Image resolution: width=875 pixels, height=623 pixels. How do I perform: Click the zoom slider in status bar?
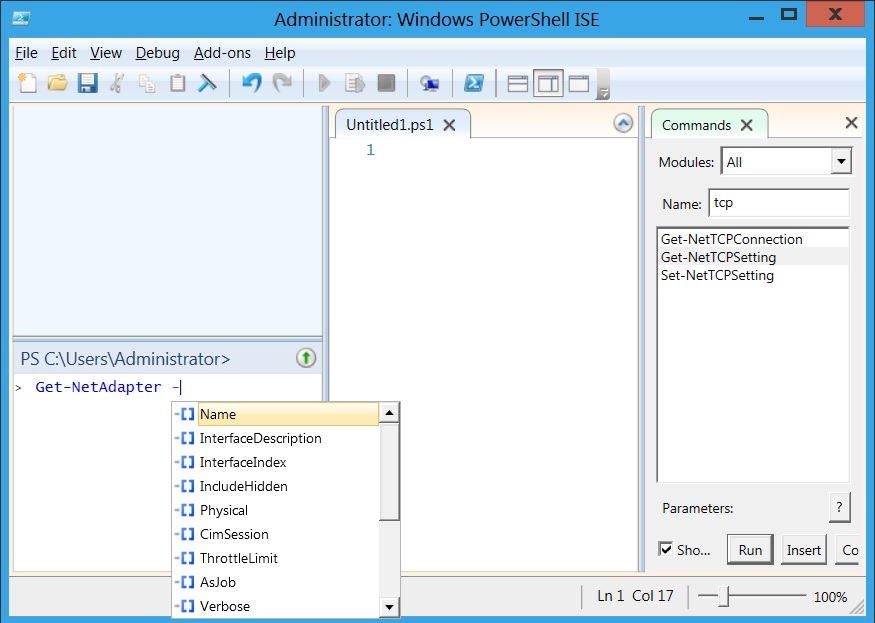coord(728,597)
